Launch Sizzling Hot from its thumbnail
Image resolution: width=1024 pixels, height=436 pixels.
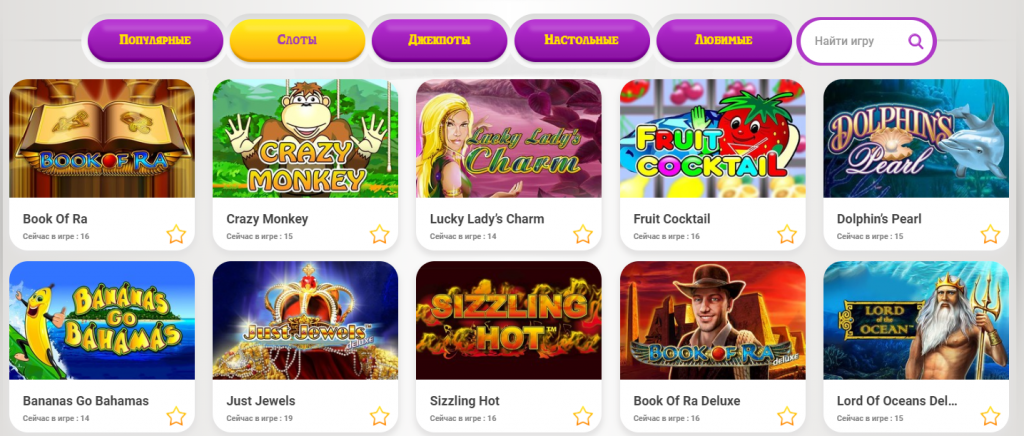[x=509, y=320]
